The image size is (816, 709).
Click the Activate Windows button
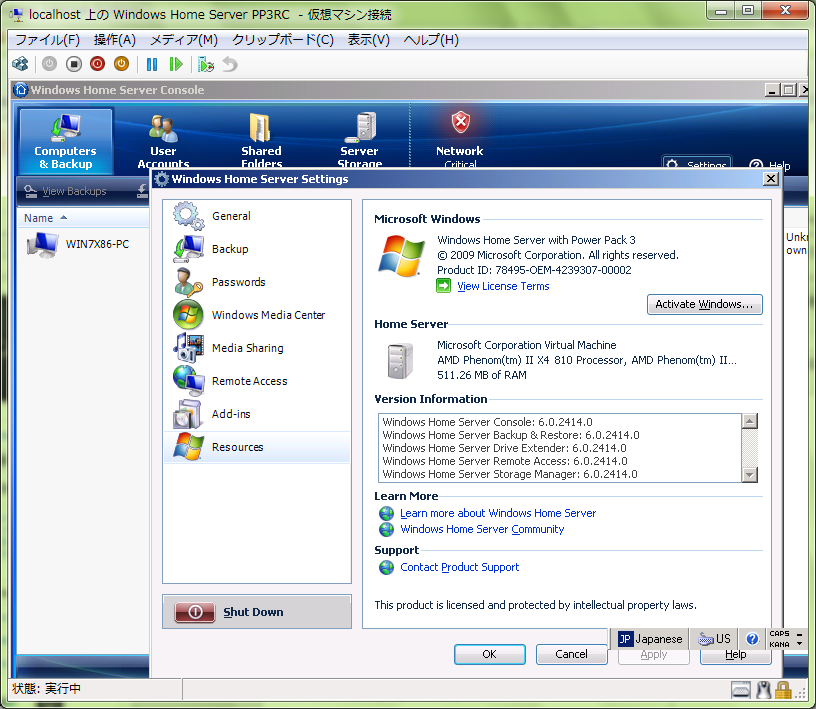pyautogui.click(x=705, y=304)
